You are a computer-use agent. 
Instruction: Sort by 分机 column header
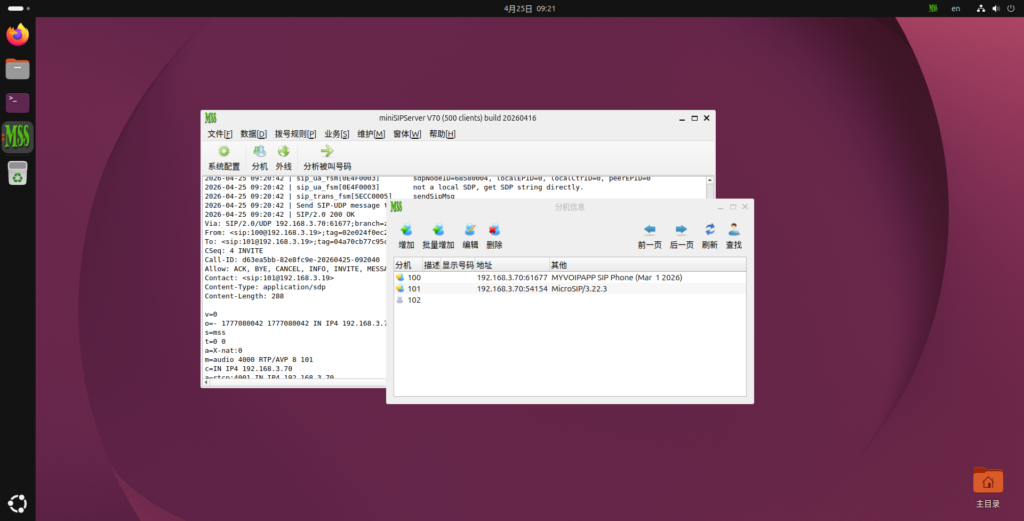[x=408, y=265]
